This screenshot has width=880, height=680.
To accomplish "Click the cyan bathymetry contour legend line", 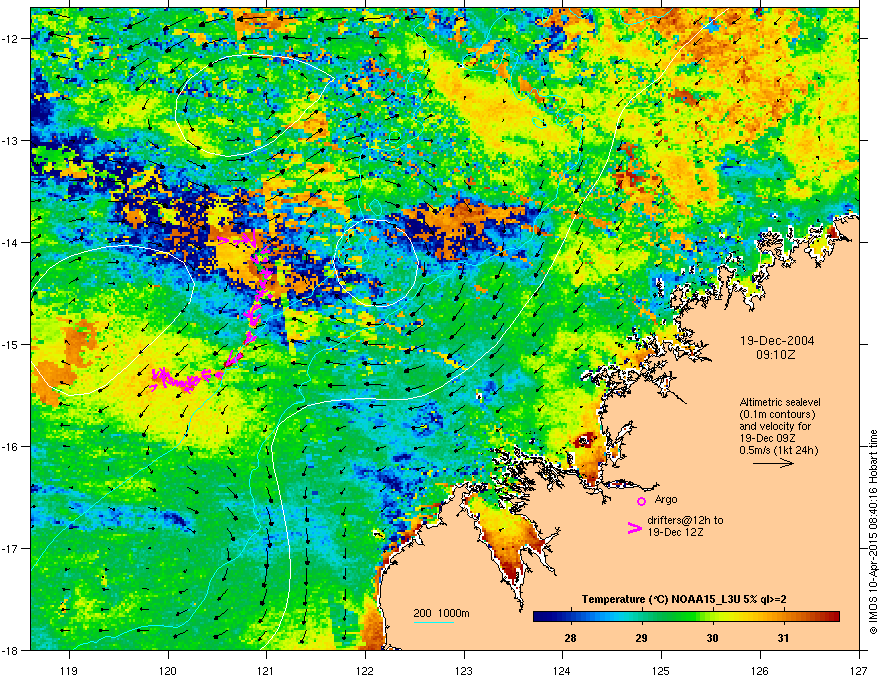I will click(x=433, y=622).
